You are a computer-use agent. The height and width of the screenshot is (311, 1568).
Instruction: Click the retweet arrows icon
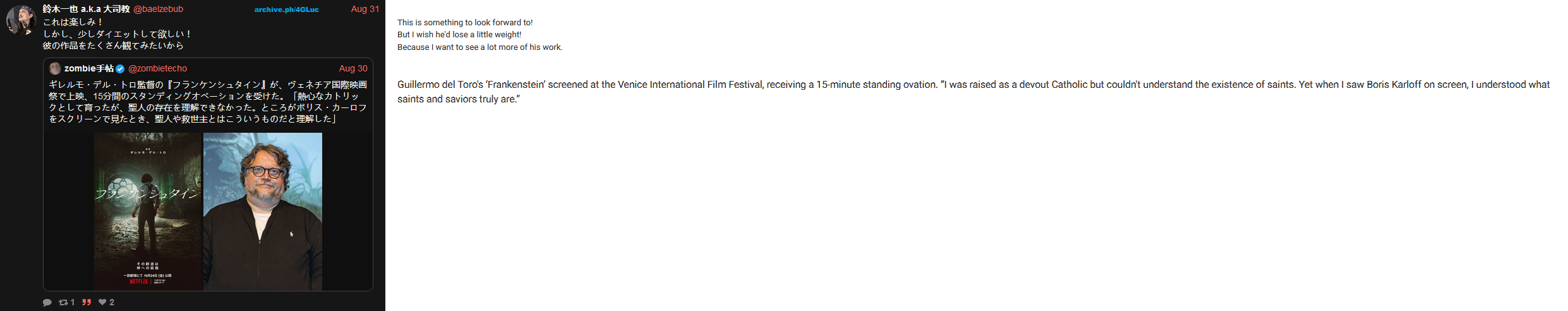coord(63,303)
